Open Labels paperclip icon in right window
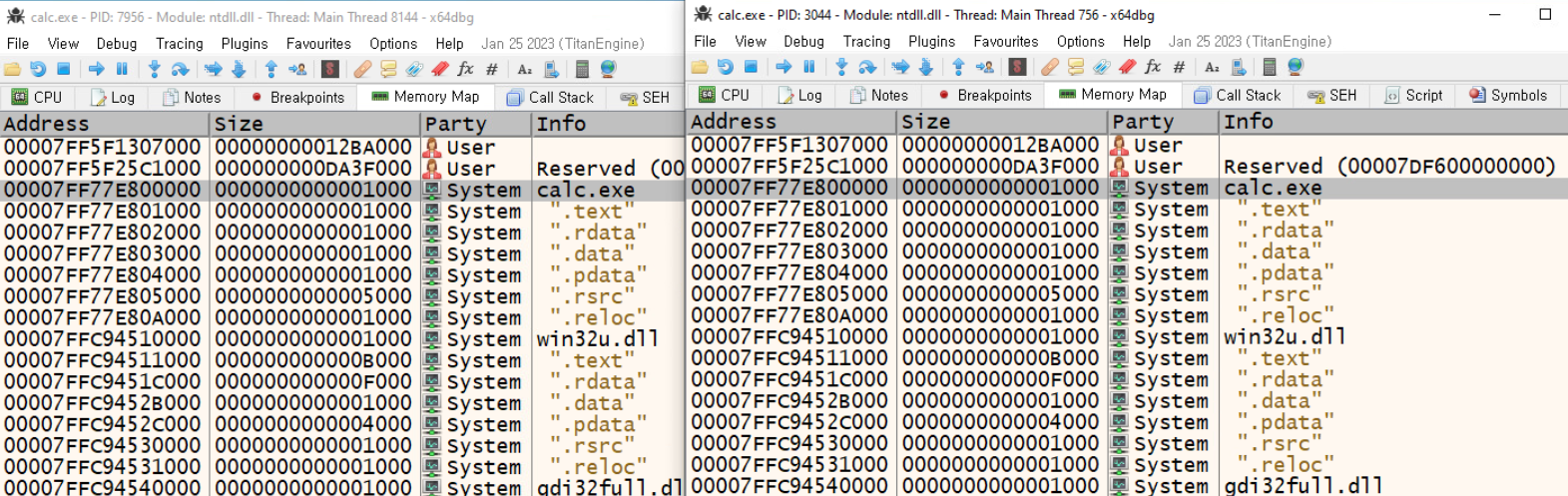Image resolution: width=1568 pixels, height=496 pixels. 1101,67
